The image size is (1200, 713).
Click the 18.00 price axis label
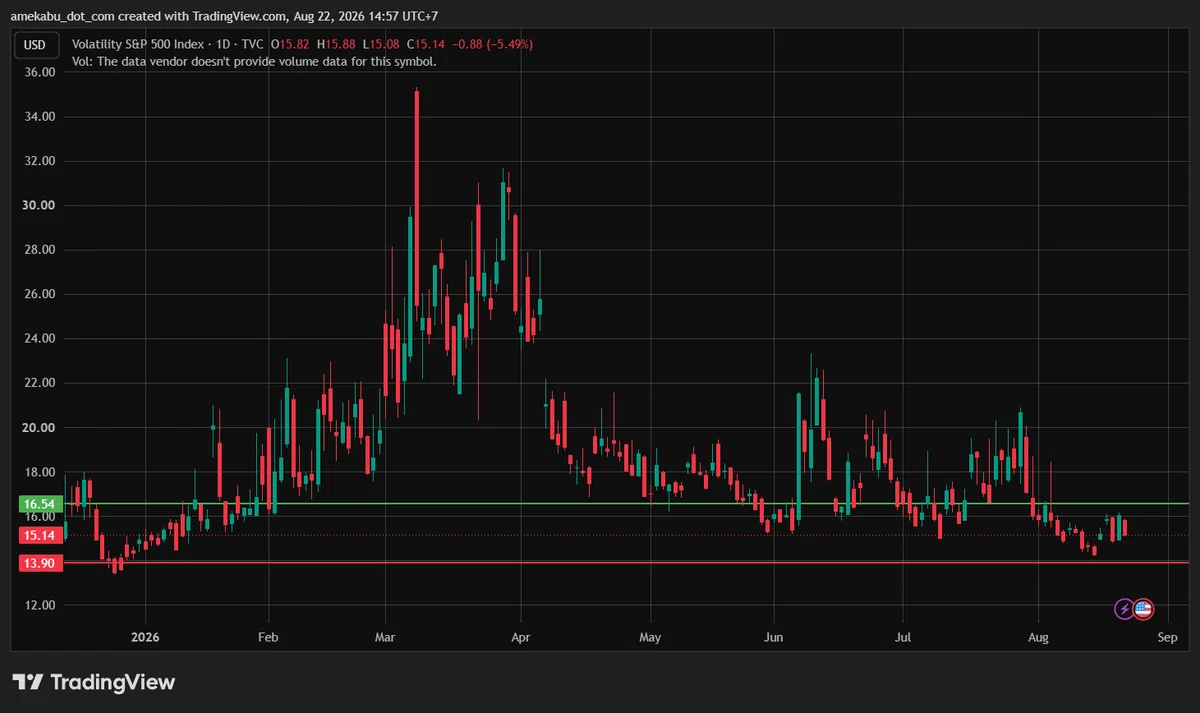(40, 472)
